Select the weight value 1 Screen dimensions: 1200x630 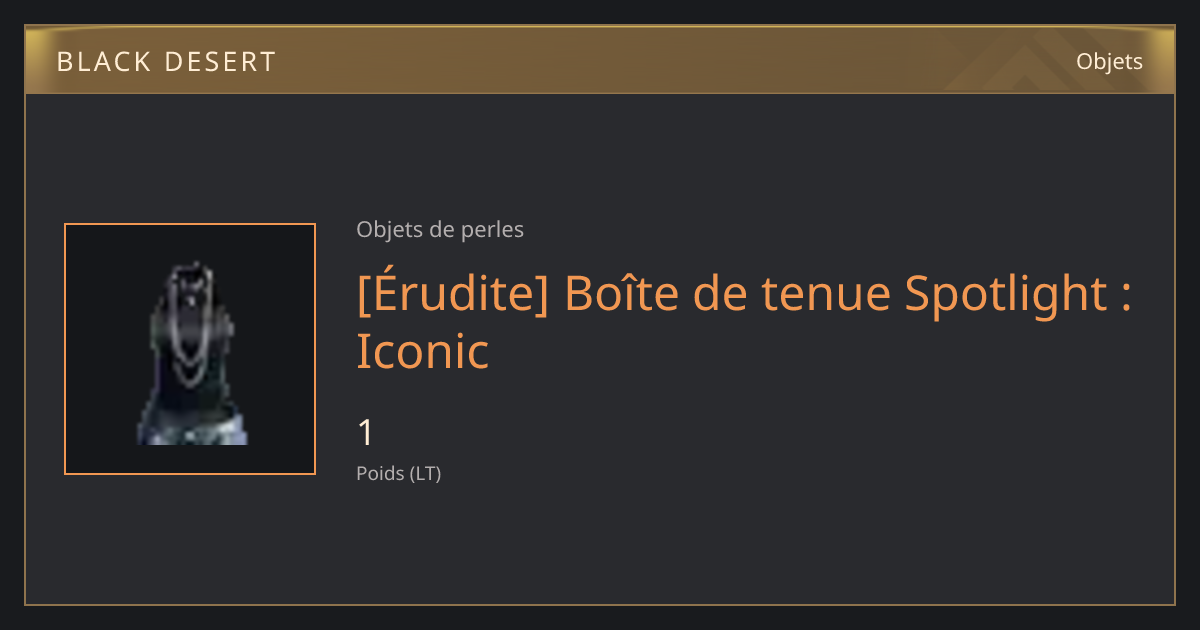365,433
